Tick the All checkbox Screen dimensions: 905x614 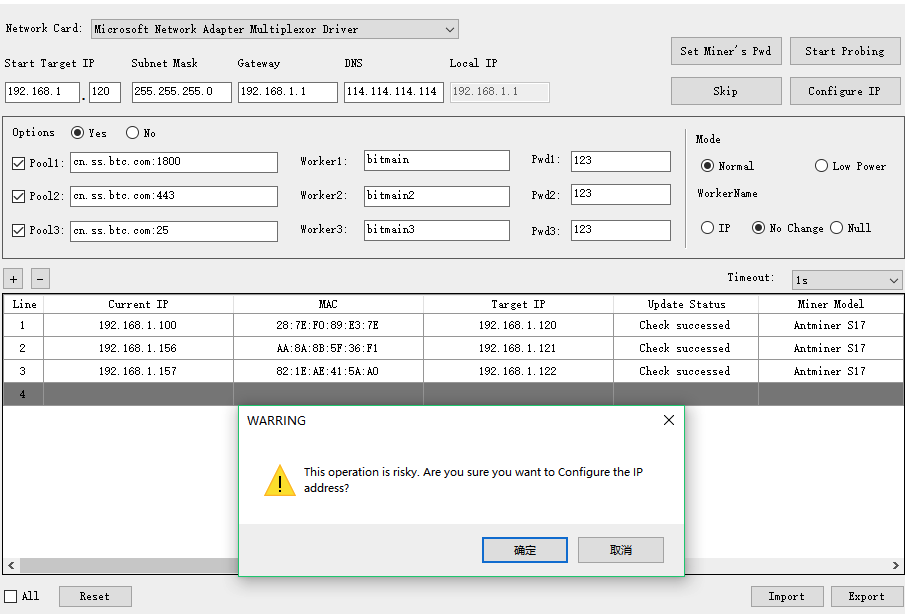pyautogui.click(x=10, y=596)
